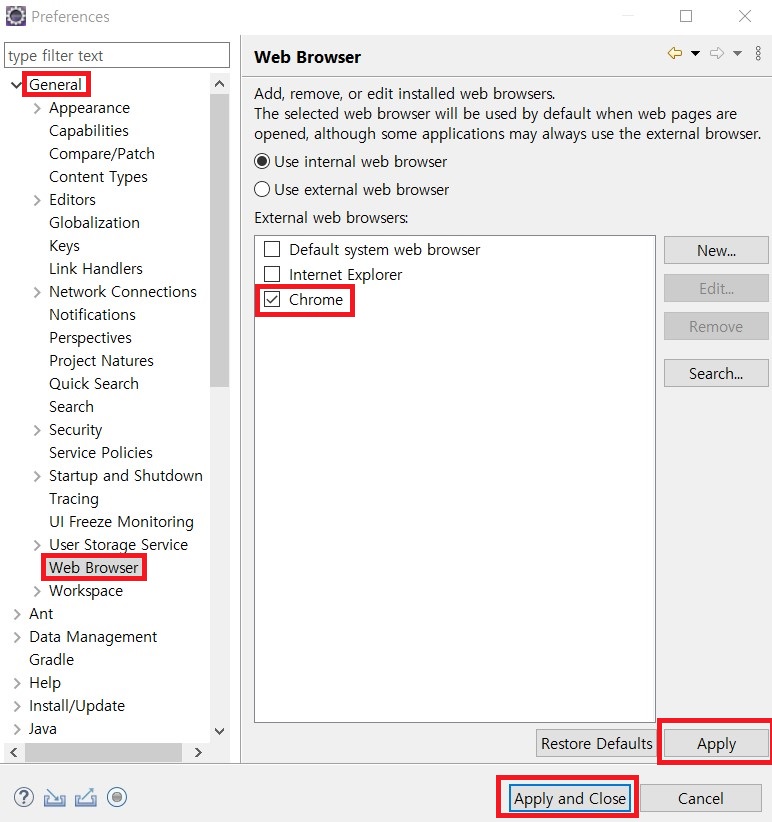Click the forward navigation arrow icon
Viewport: 772px width, 822px height.
tap(716, 53)
